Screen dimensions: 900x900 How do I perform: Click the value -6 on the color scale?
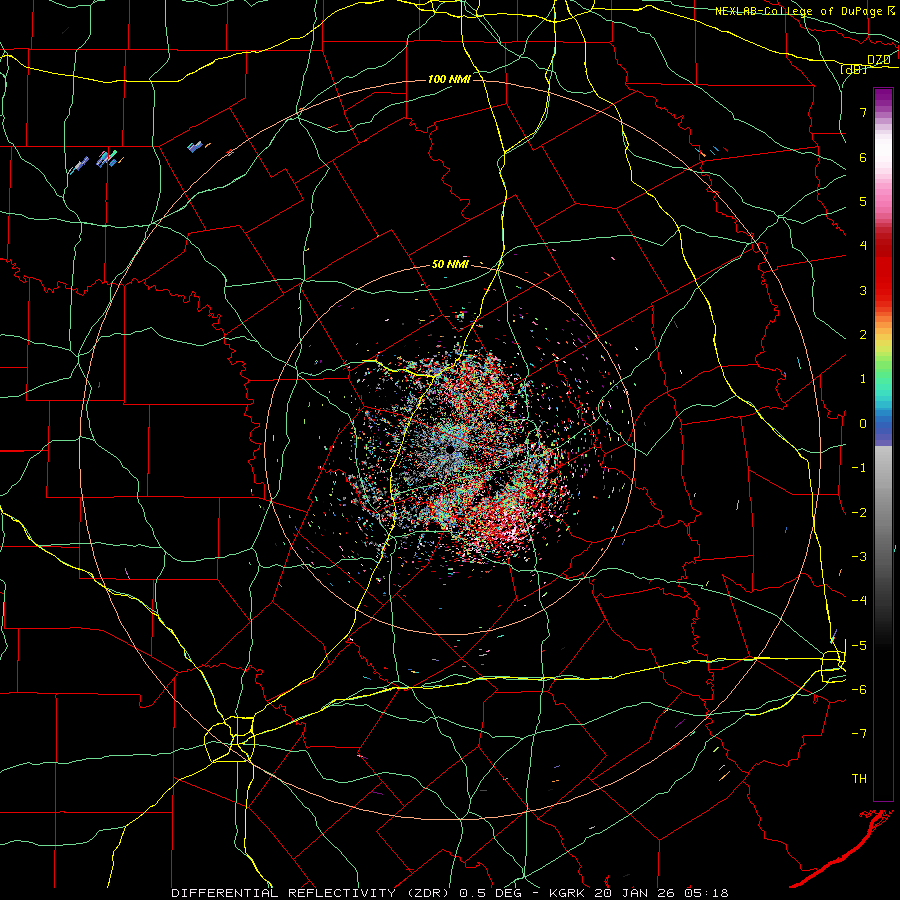(x=859, y=690)
